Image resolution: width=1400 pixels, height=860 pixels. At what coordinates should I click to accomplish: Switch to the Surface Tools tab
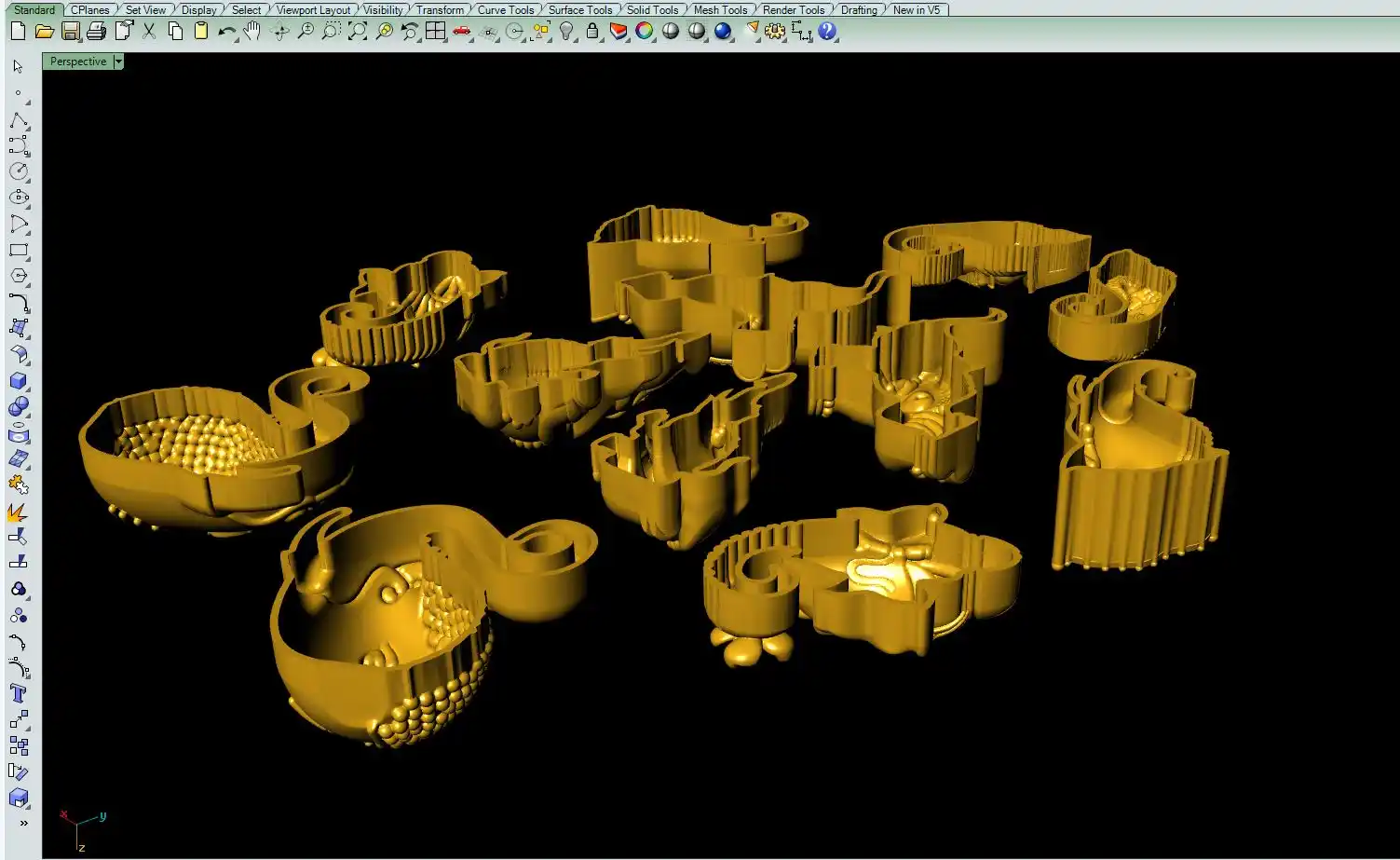pos(579,10)
